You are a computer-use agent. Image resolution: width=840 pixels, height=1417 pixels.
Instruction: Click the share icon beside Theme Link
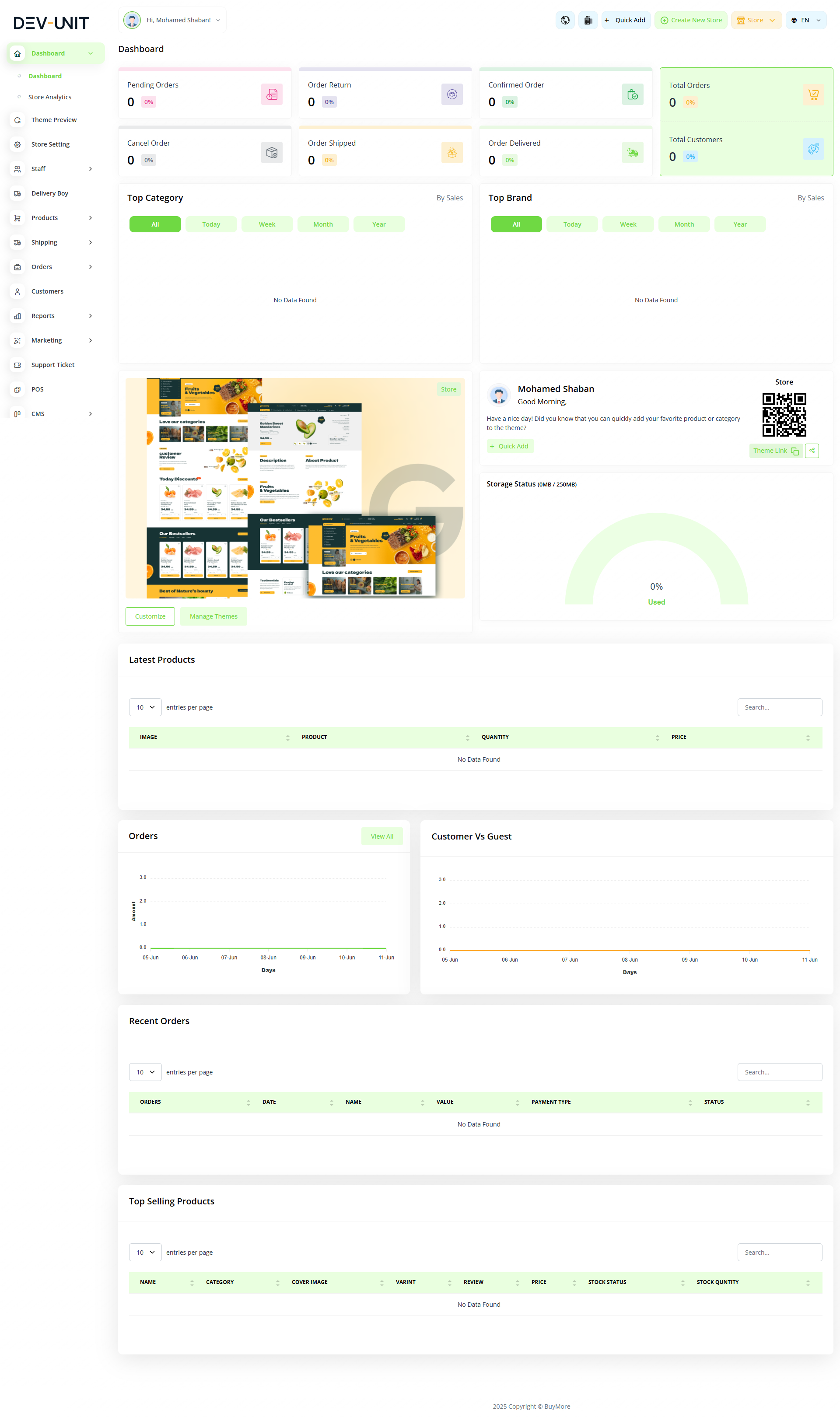[x=812, y=451]
